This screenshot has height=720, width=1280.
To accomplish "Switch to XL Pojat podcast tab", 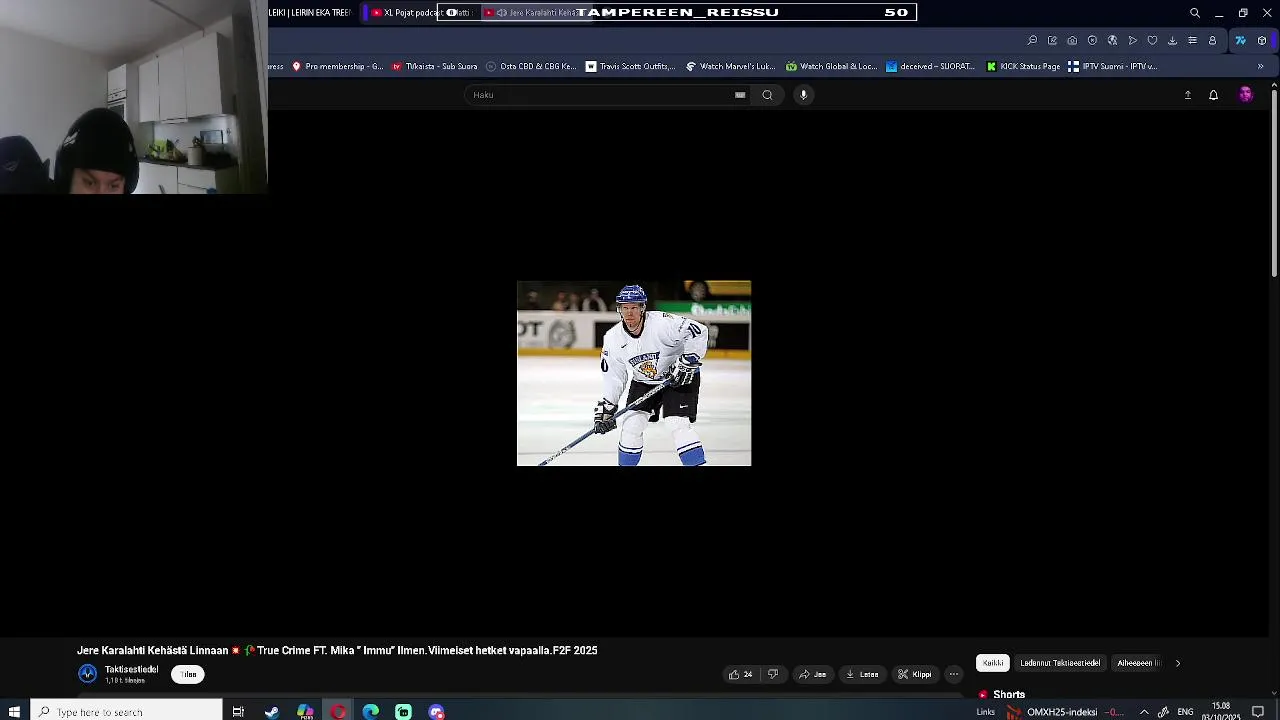I will click(x=420, y=13).
